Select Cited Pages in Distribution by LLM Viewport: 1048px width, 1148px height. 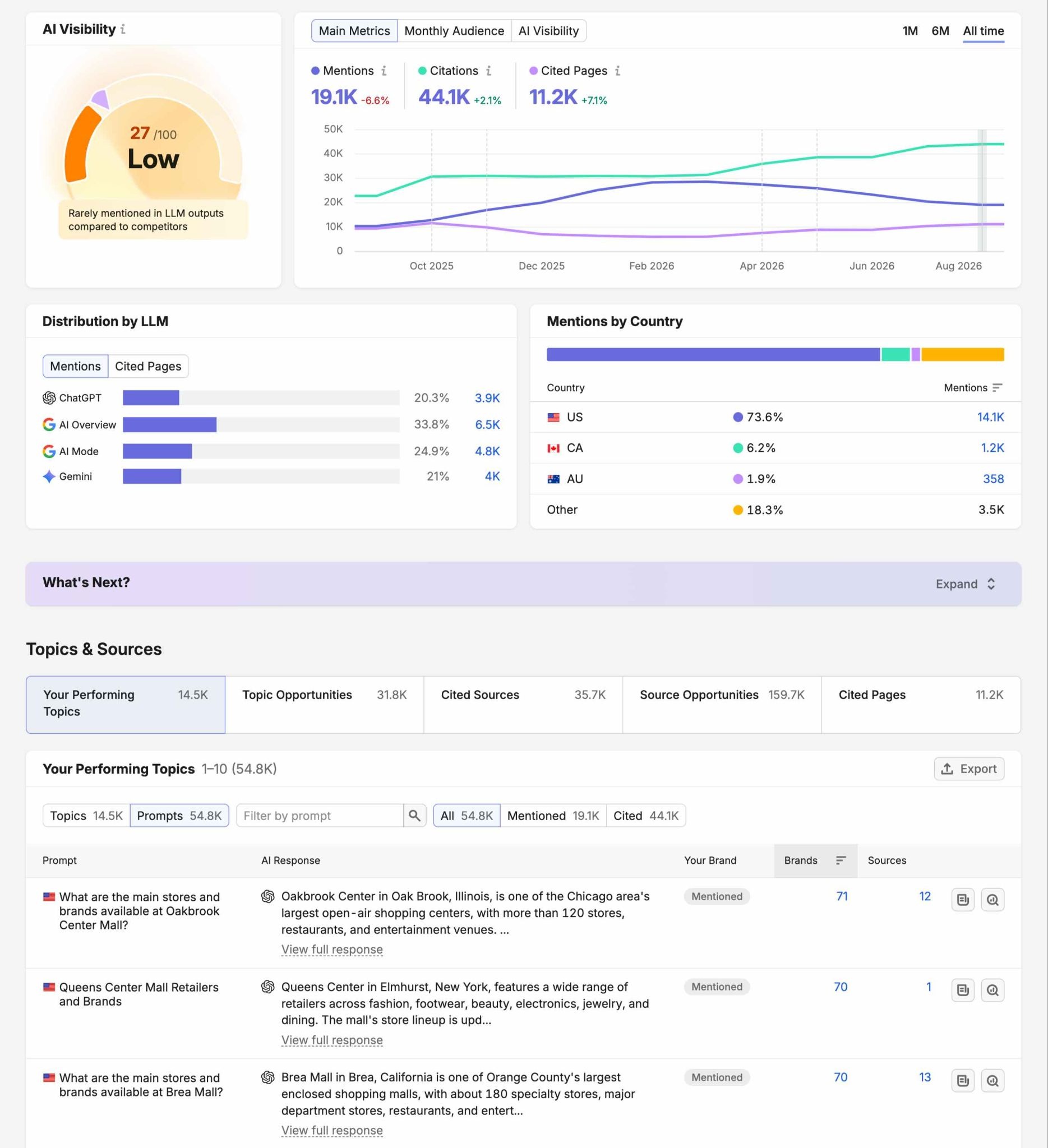click(x=148, y=366)
